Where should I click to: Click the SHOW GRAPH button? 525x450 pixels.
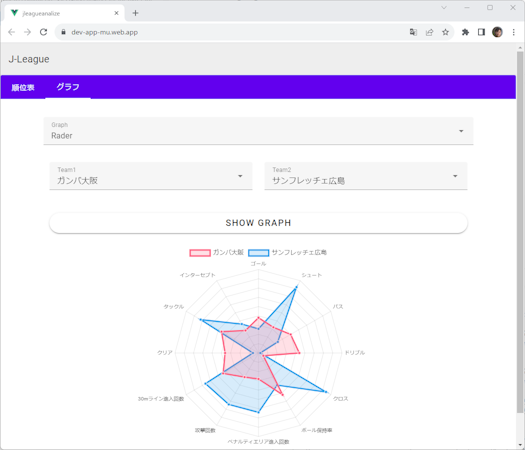click(x=258, y=223)
